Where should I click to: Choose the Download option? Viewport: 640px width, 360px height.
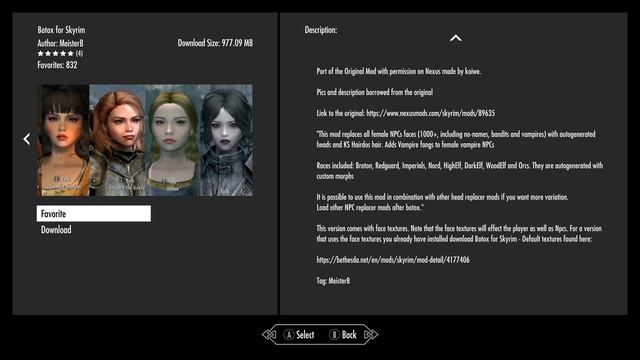point(56,230)
